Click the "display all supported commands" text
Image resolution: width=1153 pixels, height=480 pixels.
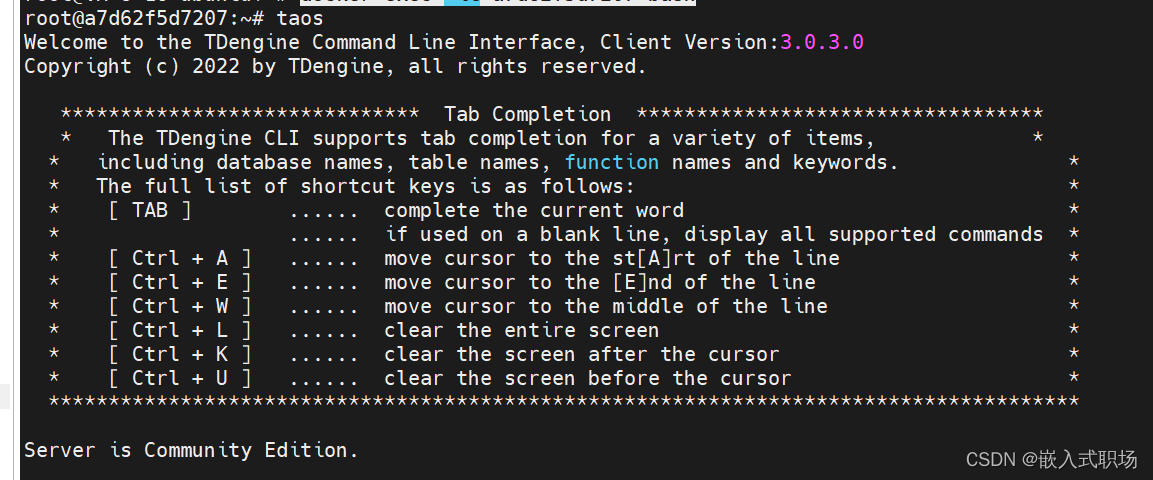click(x=864, y=234)
